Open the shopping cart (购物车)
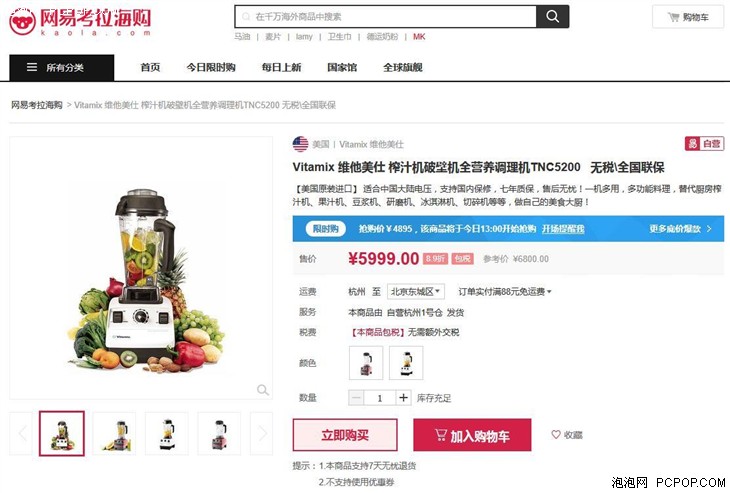 (x=688, y=17)
